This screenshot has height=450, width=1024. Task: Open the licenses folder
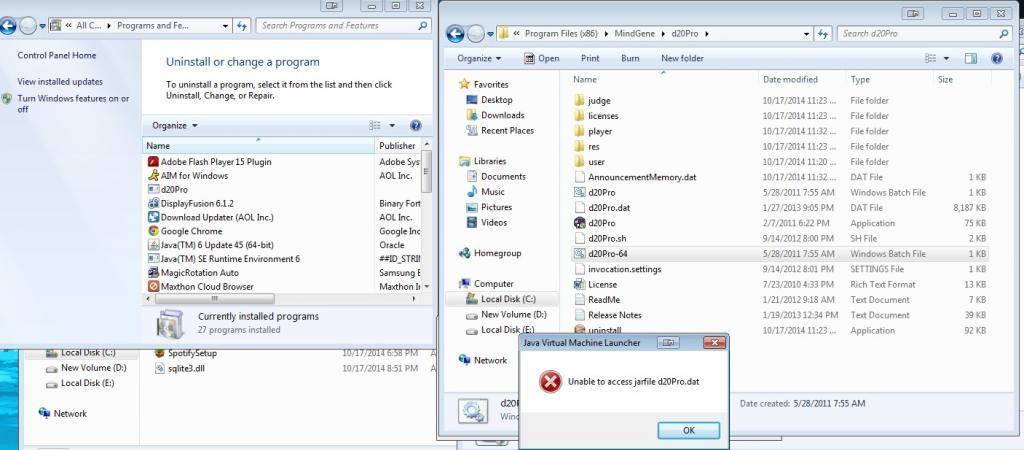603,116
